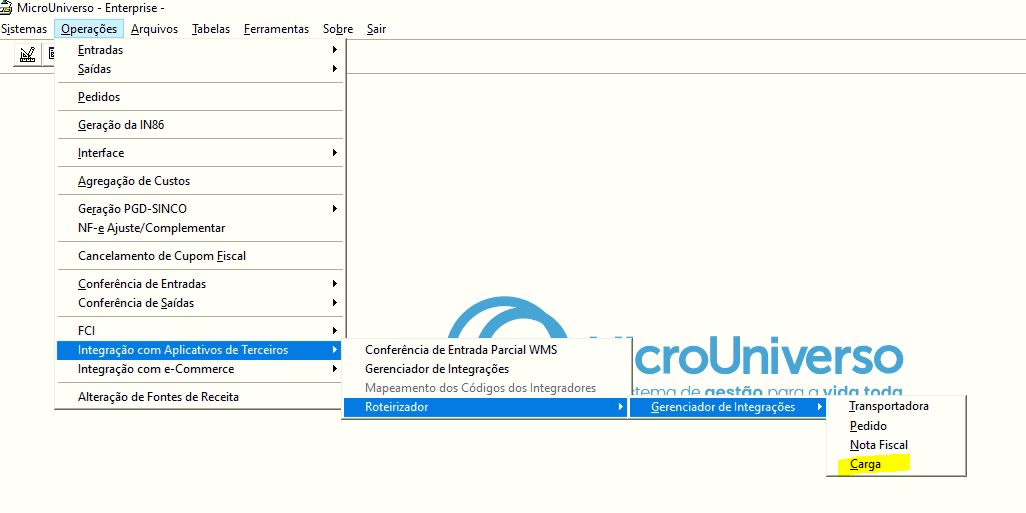
Task: Open the Arquivos menu
Action: (x=154, y=29)
